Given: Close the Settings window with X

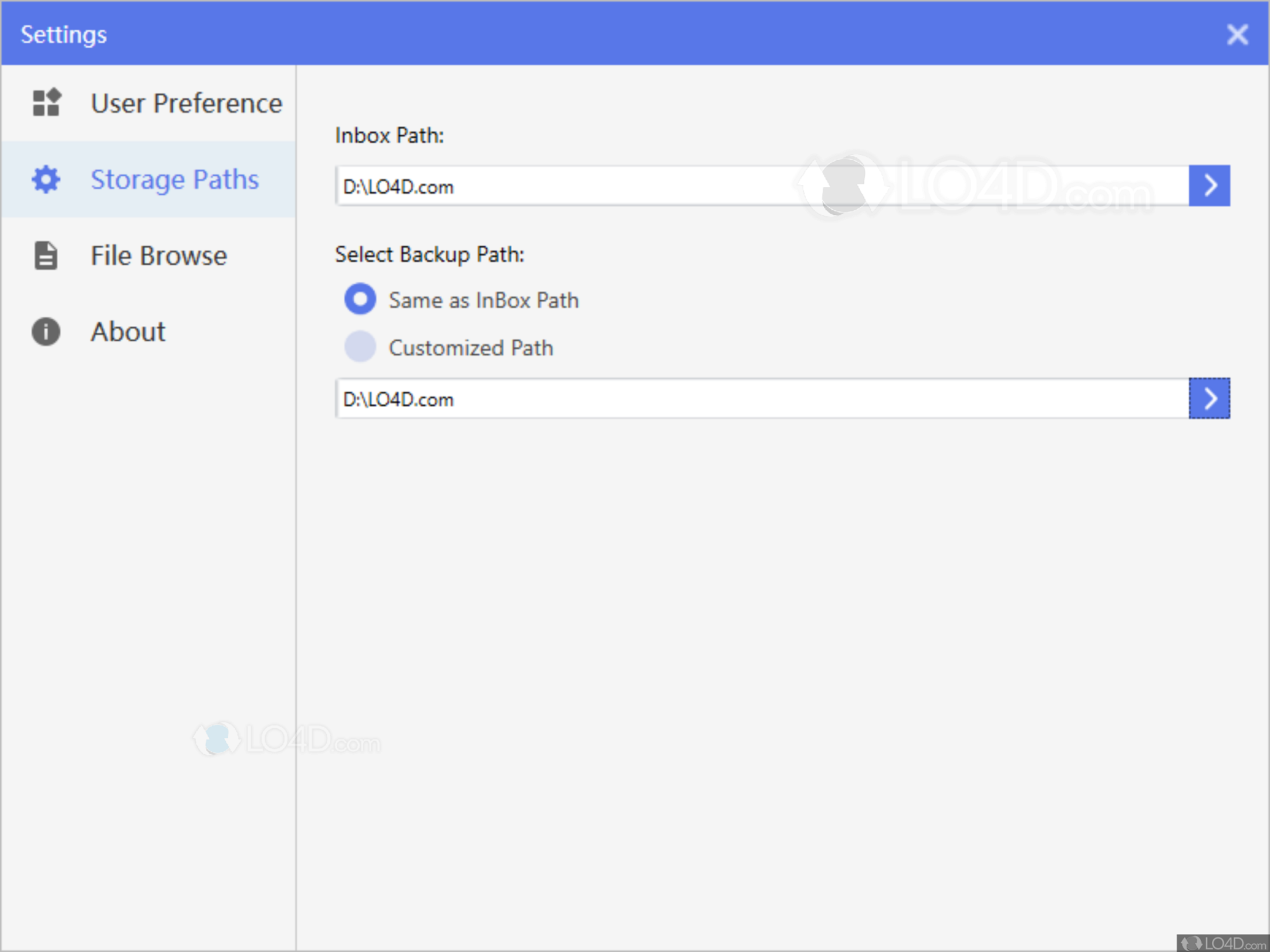Looking at the screenshot, I should coord(1237,34).
